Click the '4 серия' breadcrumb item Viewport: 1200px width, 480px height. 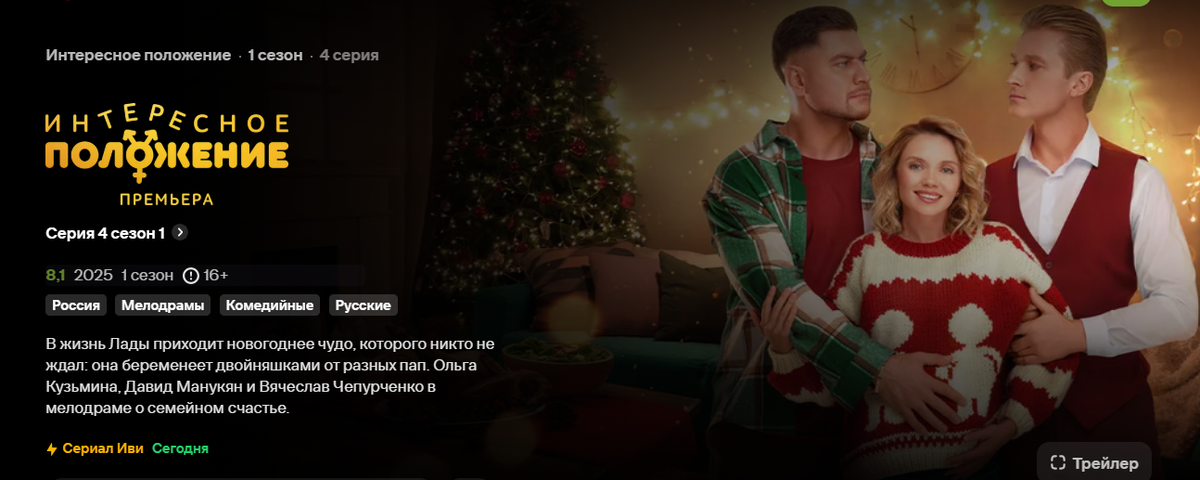point(349,55)
